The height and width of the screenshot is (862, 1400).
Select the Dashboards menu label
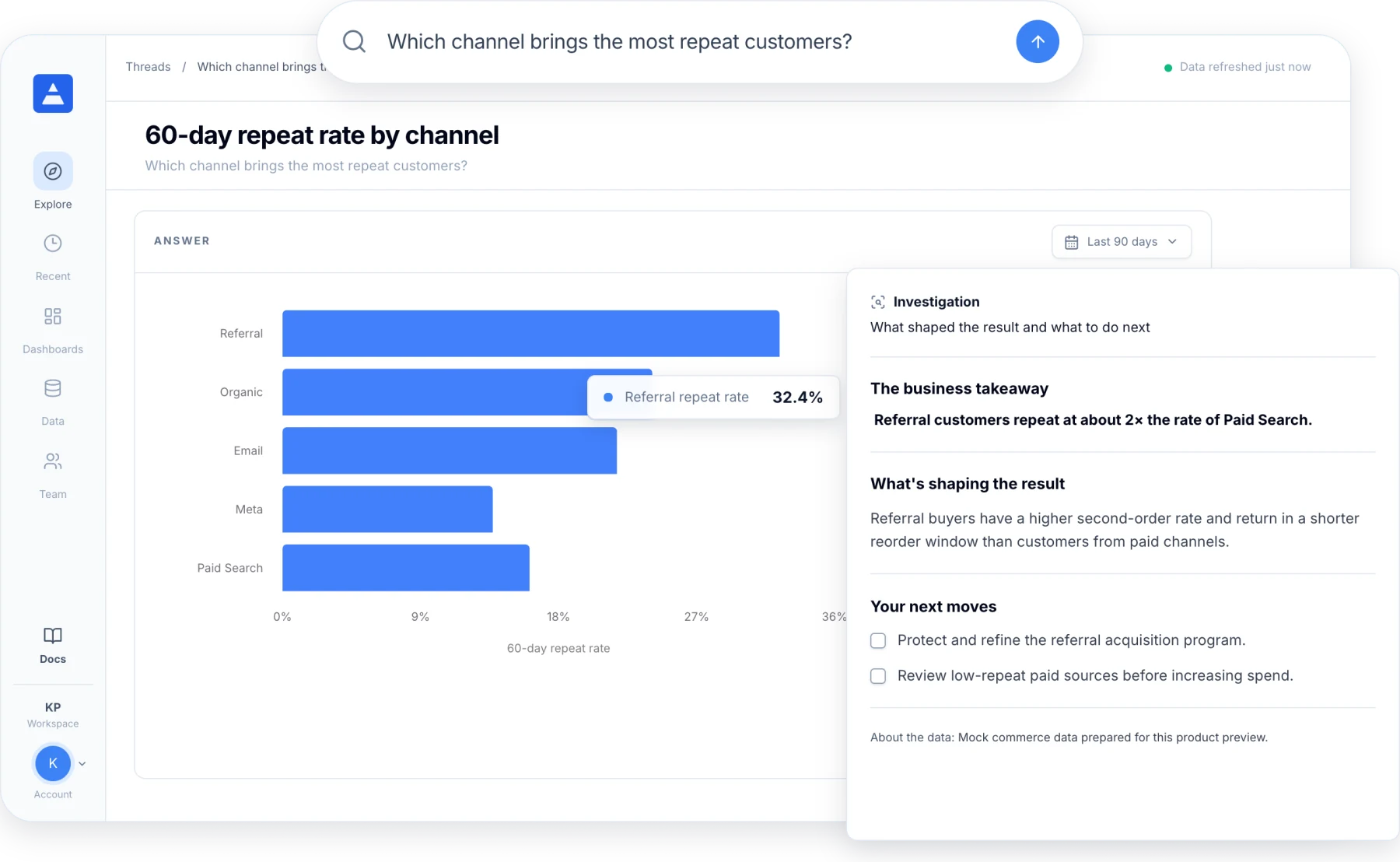pyautogui.click(x=53, y=349)
